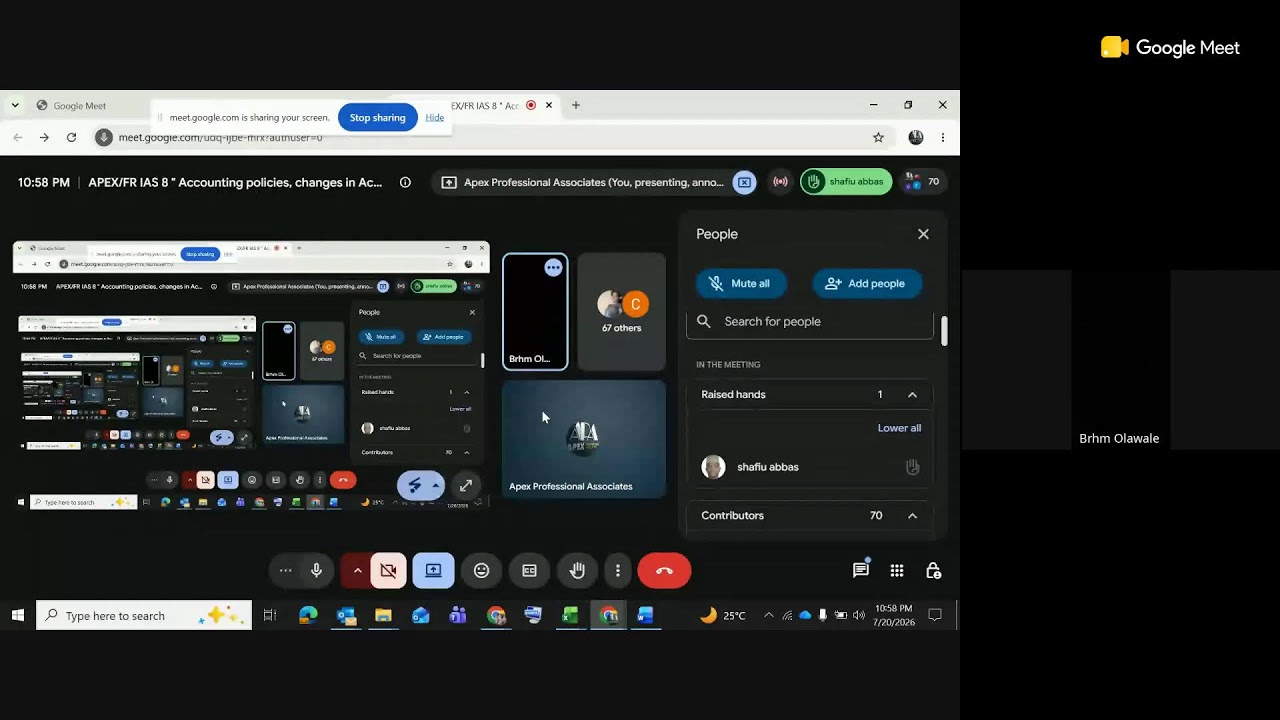Viewport: 1280px width, 720px height.
Task: Turn on captions with the CC button
Action: (x=529, y=571)
